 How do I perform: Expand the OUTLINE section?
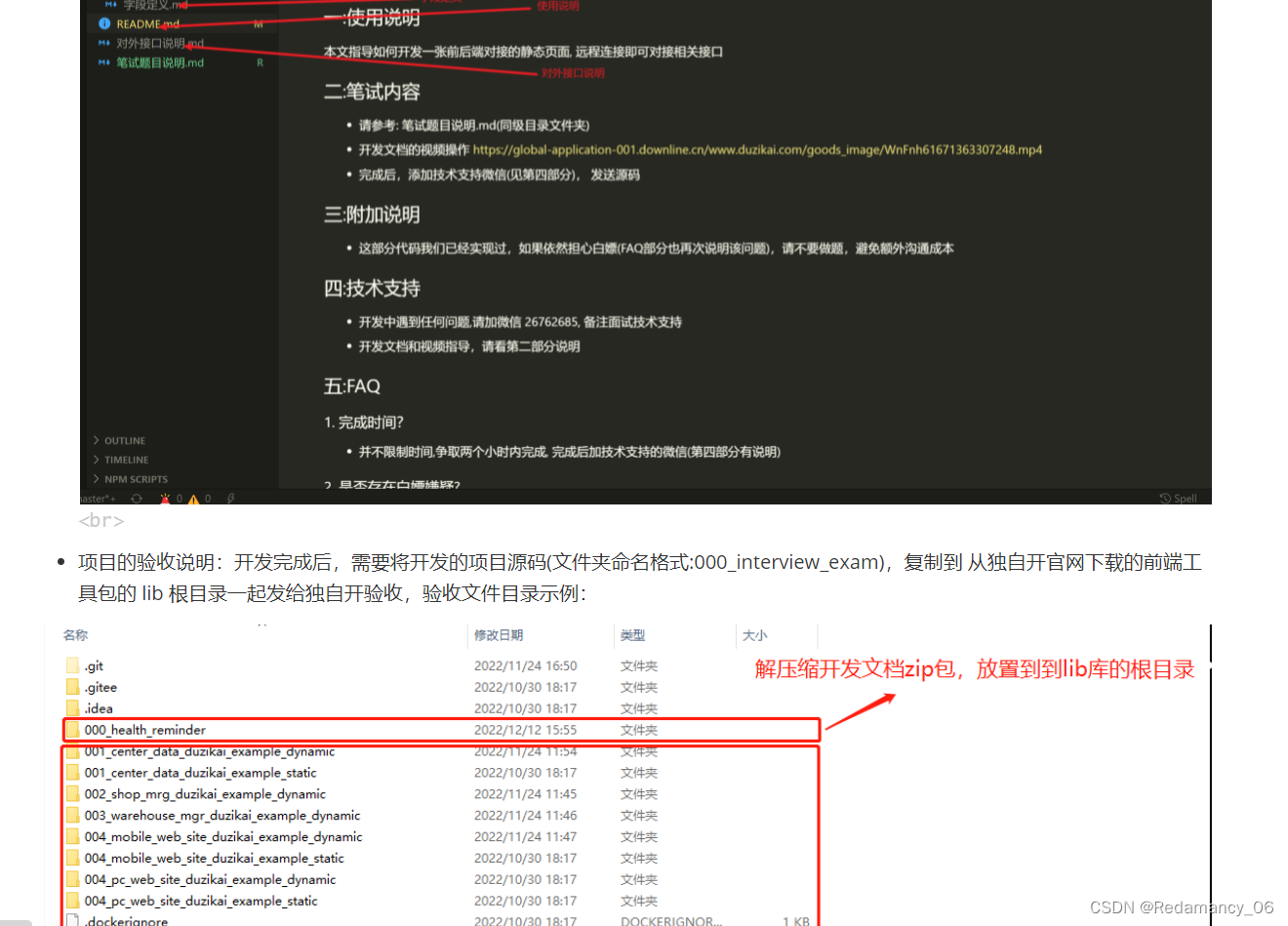(119, 441)
